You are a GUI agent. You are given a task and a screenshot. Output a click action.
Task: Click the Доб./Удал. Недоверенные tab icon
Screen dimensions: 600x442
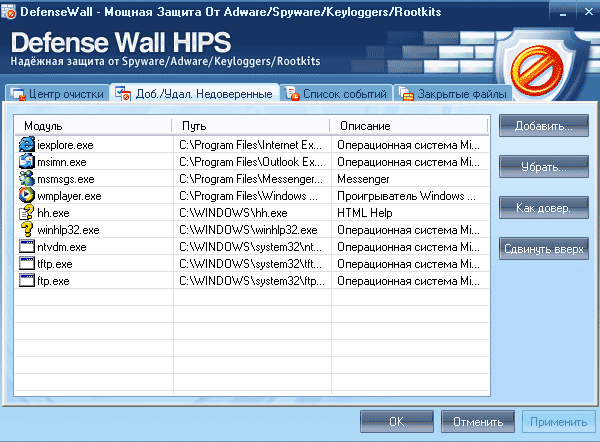(123, 94)
